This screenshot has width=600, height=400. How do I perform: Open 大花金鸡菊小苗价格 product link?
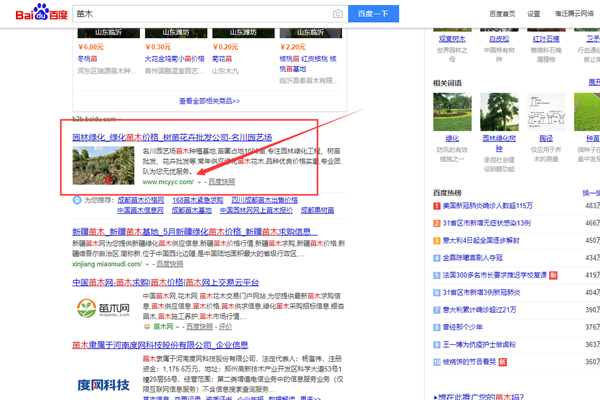pyautogui.click(x=174, y=59)
